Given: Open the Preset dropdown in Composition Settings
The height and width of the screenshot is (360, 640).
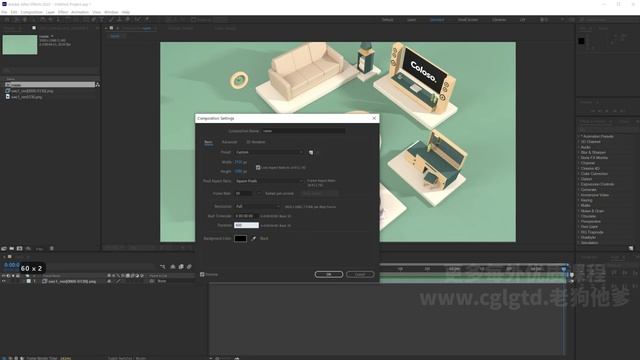Looking at the screenshot, I should click(269, 152).
